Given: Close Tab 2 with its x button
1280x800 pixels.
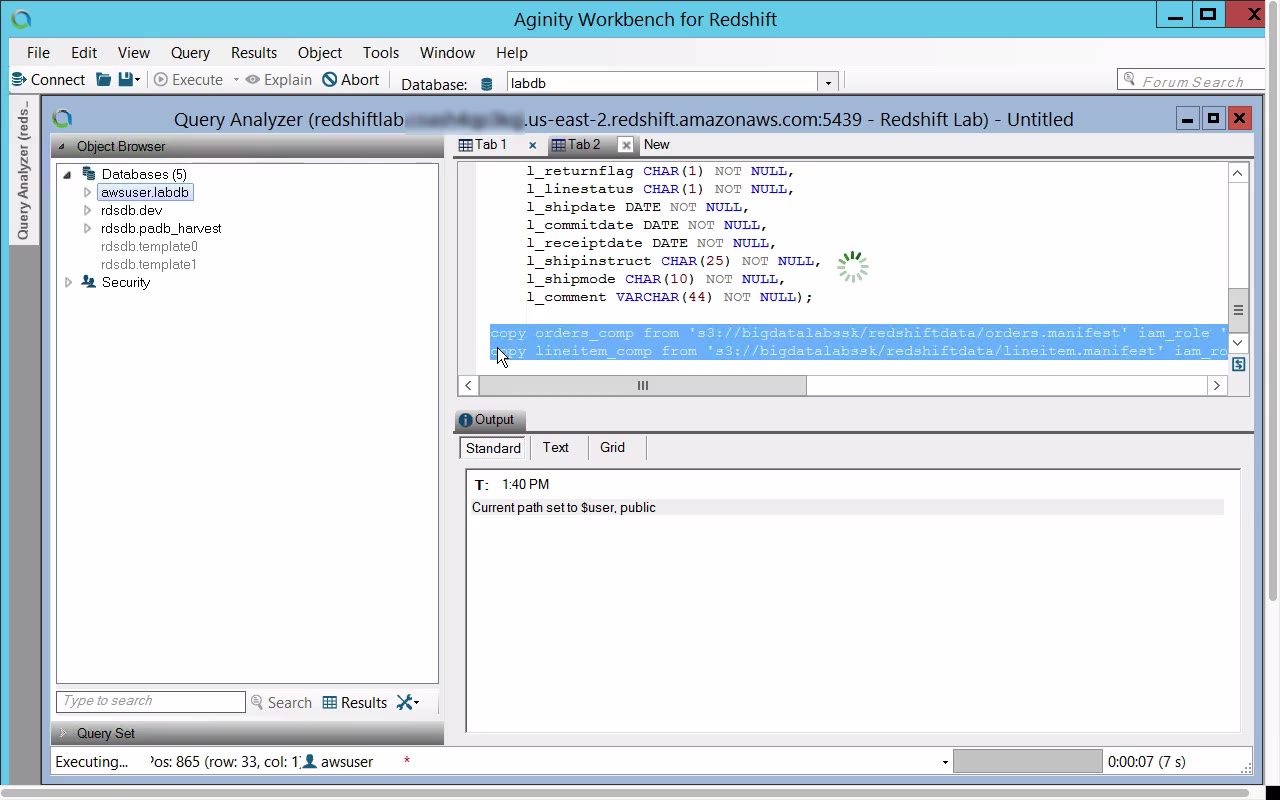Looking at the screenshot, I should pos(626,145).
